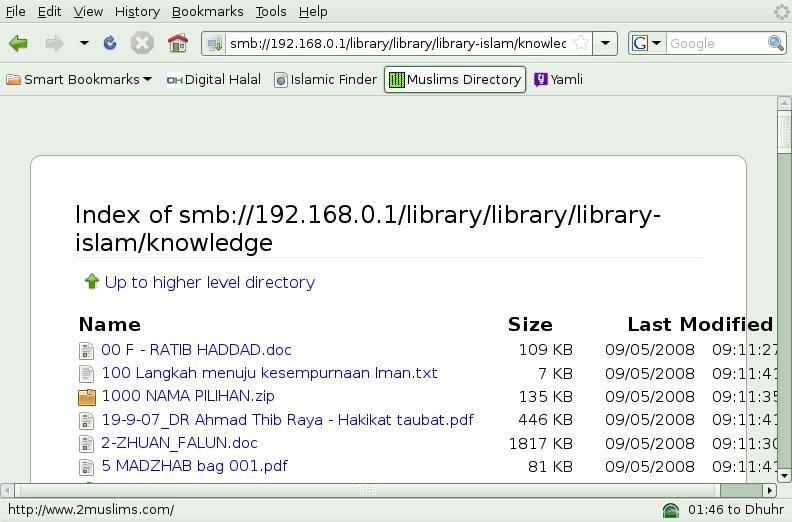The height and width of the screenshot is (522, 792).
Task: Reload the current page
Action: coord(110,43)
